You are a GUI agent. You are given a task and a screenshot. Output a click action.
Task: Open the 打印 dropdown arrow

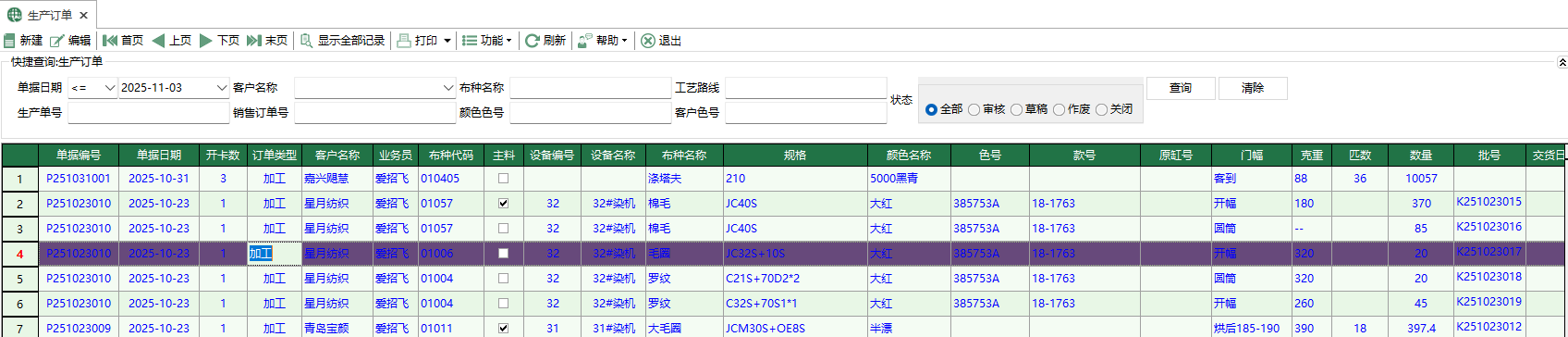tap(447, 41)
